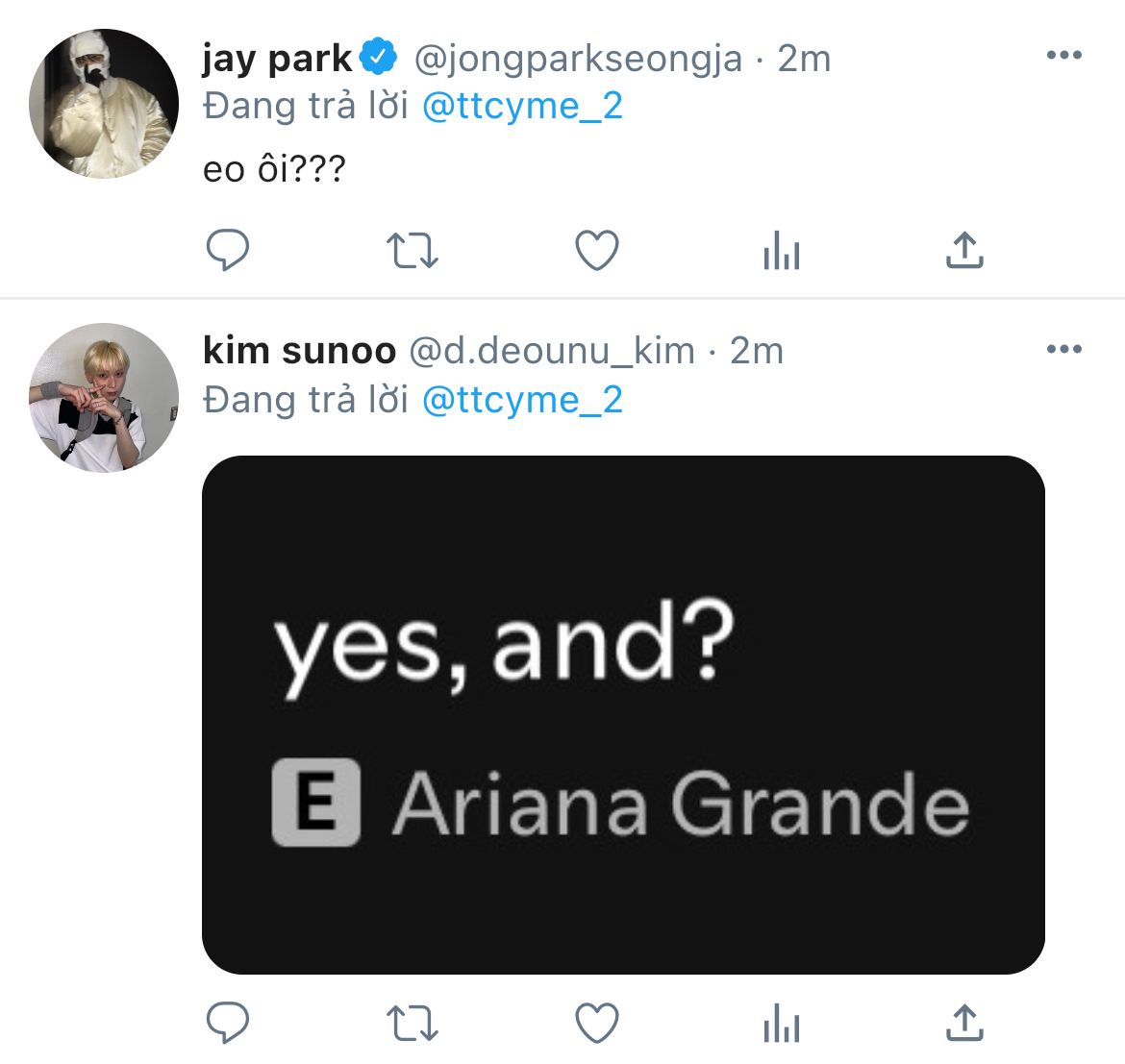Open more options for jay park's tweet
The width and height of the screenshot is (1125, 1064).
(1063, 56)
